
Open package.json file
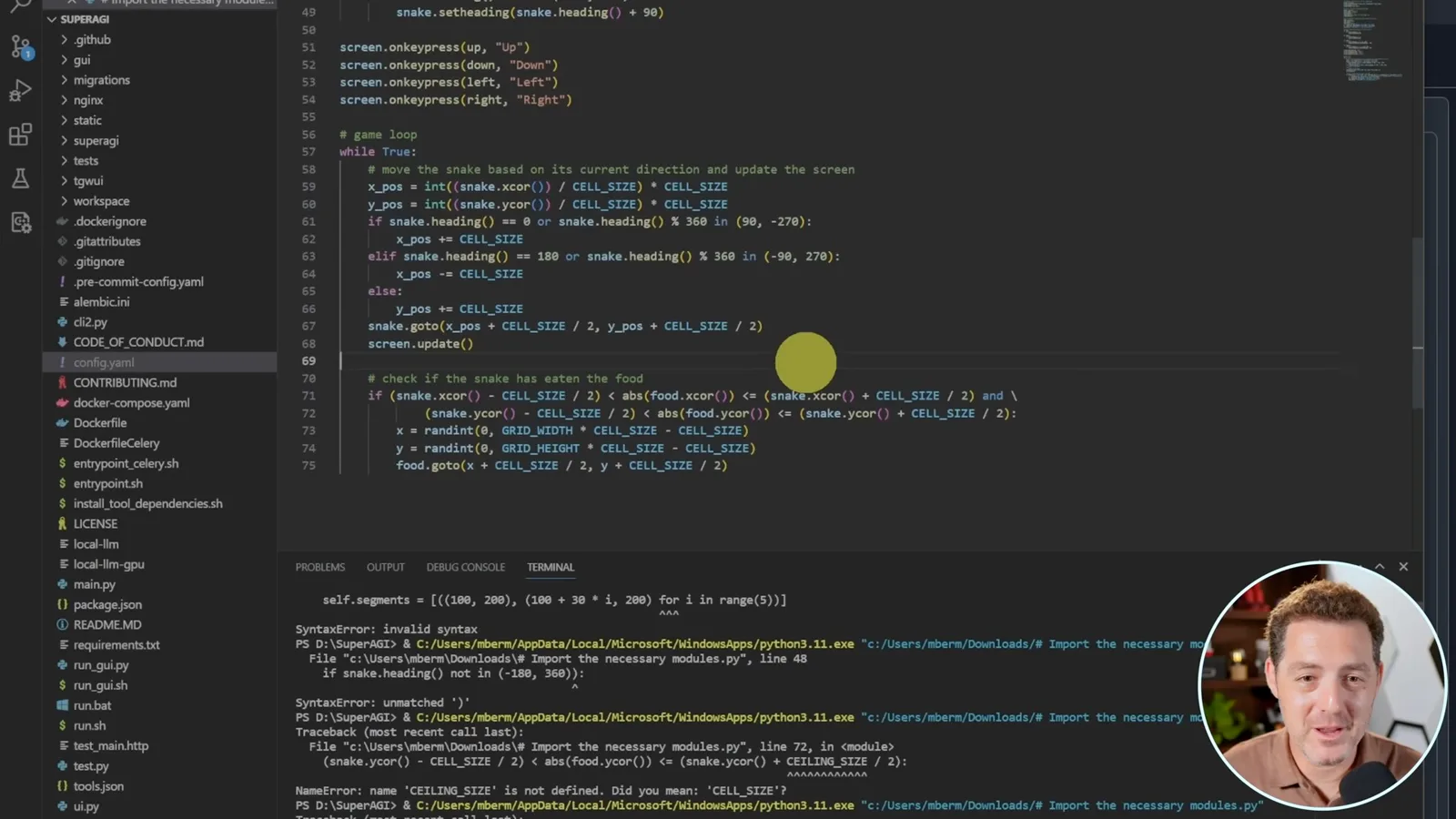(107, 604)
